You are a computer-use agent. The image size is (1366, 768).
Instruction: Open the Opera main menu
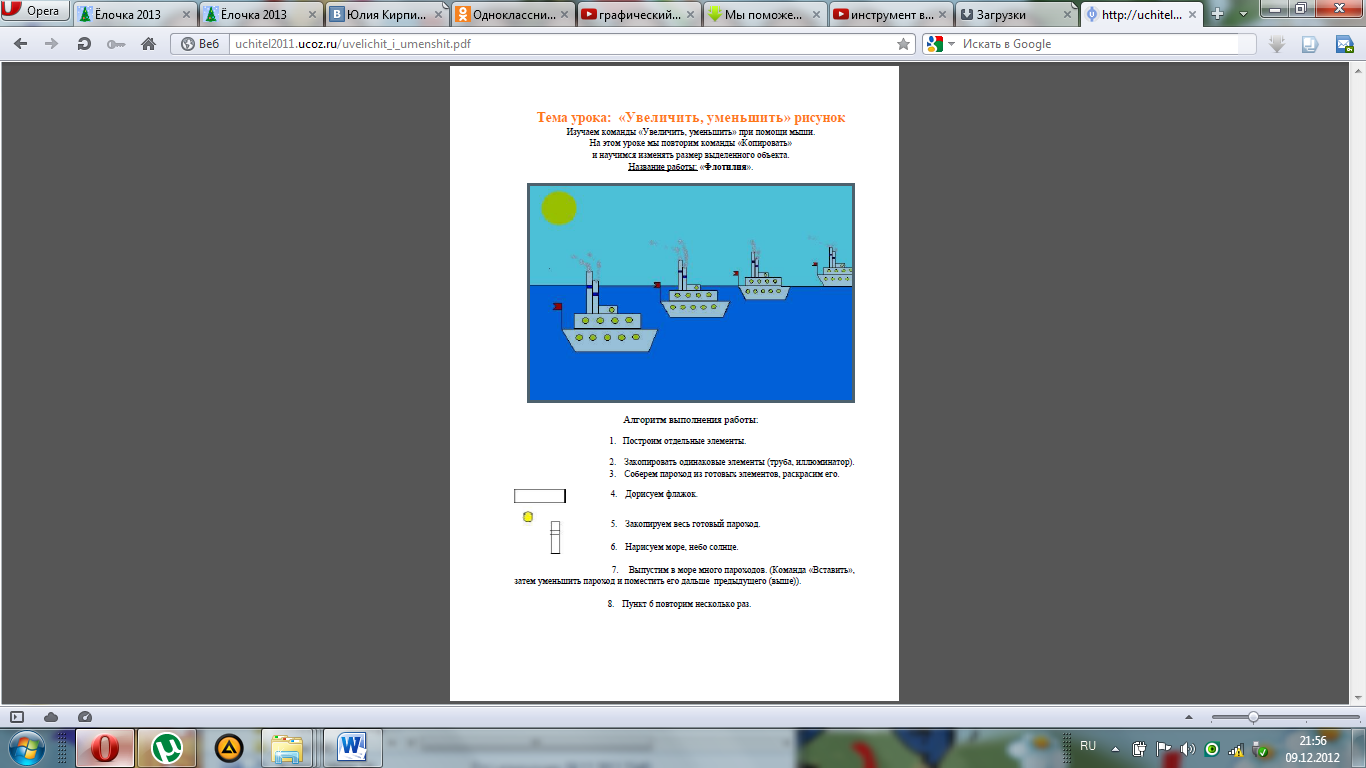[36, 12]
